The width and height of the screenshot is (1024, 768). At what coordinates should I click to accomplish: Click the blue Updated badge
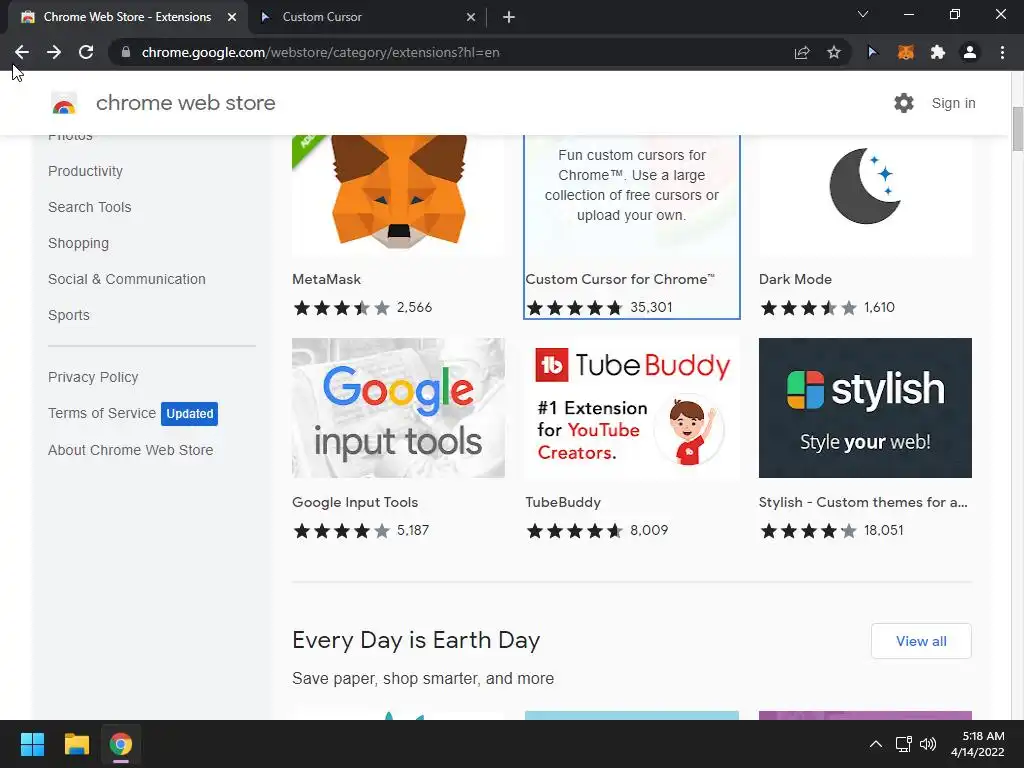tap(189, 413)
